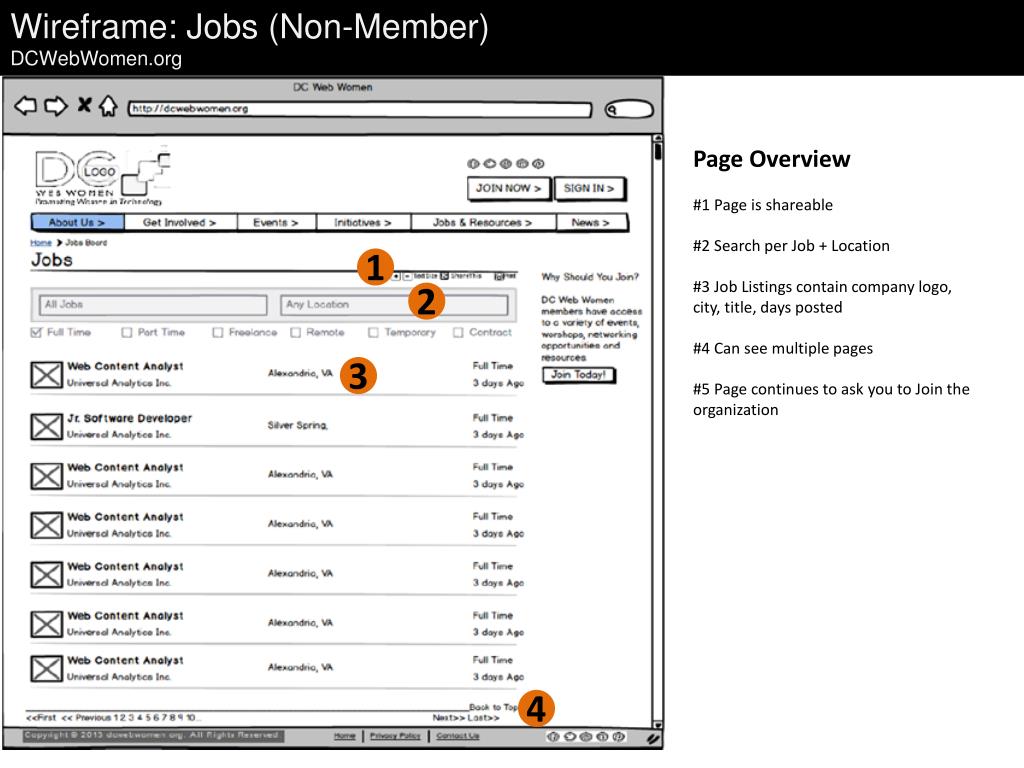Viewport: 1024px width, 768px height.
Task: Click the scrollbar up arrow
Action: tap(658, 138)
